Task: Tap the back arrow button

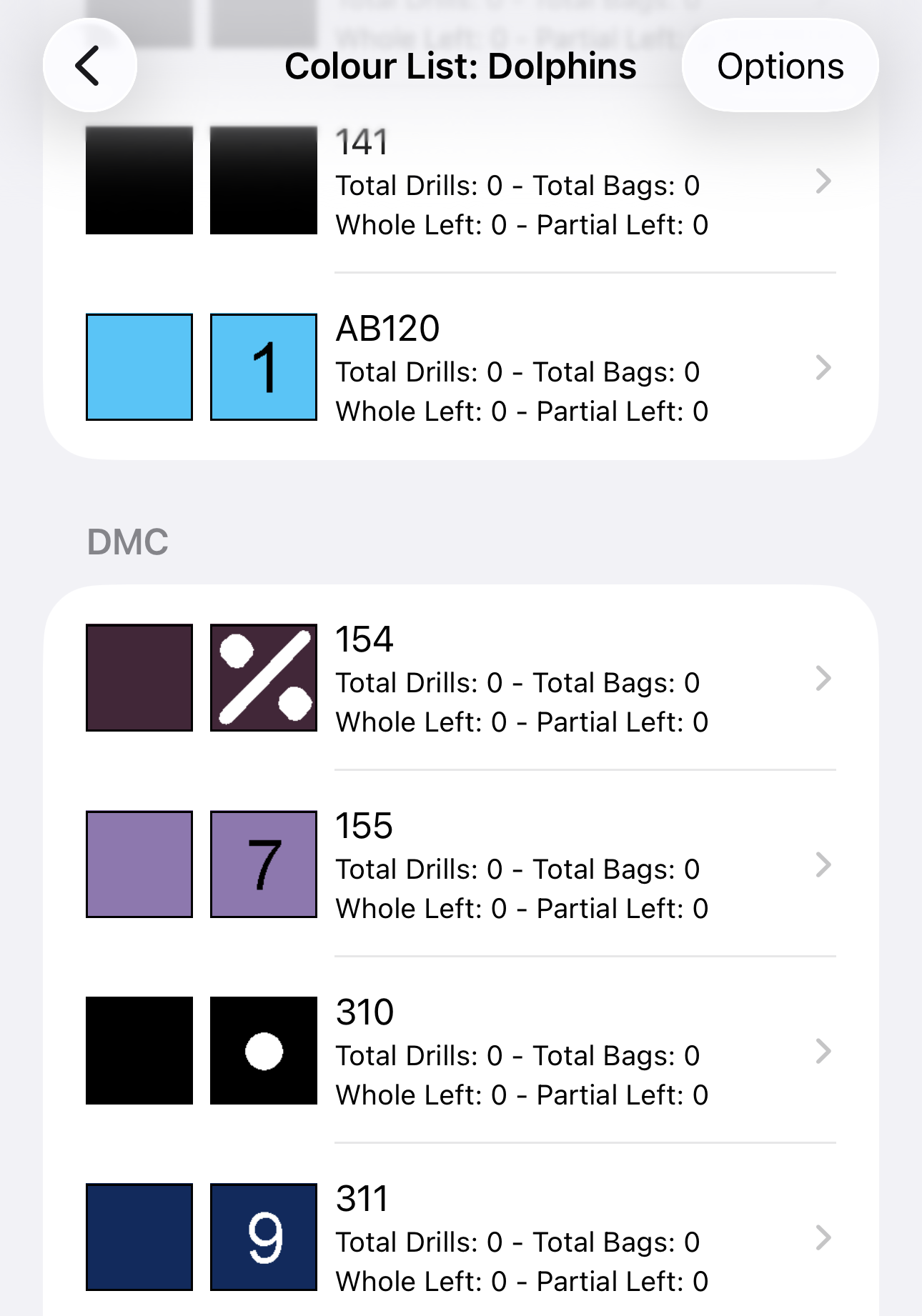Action: click(89, 66)
